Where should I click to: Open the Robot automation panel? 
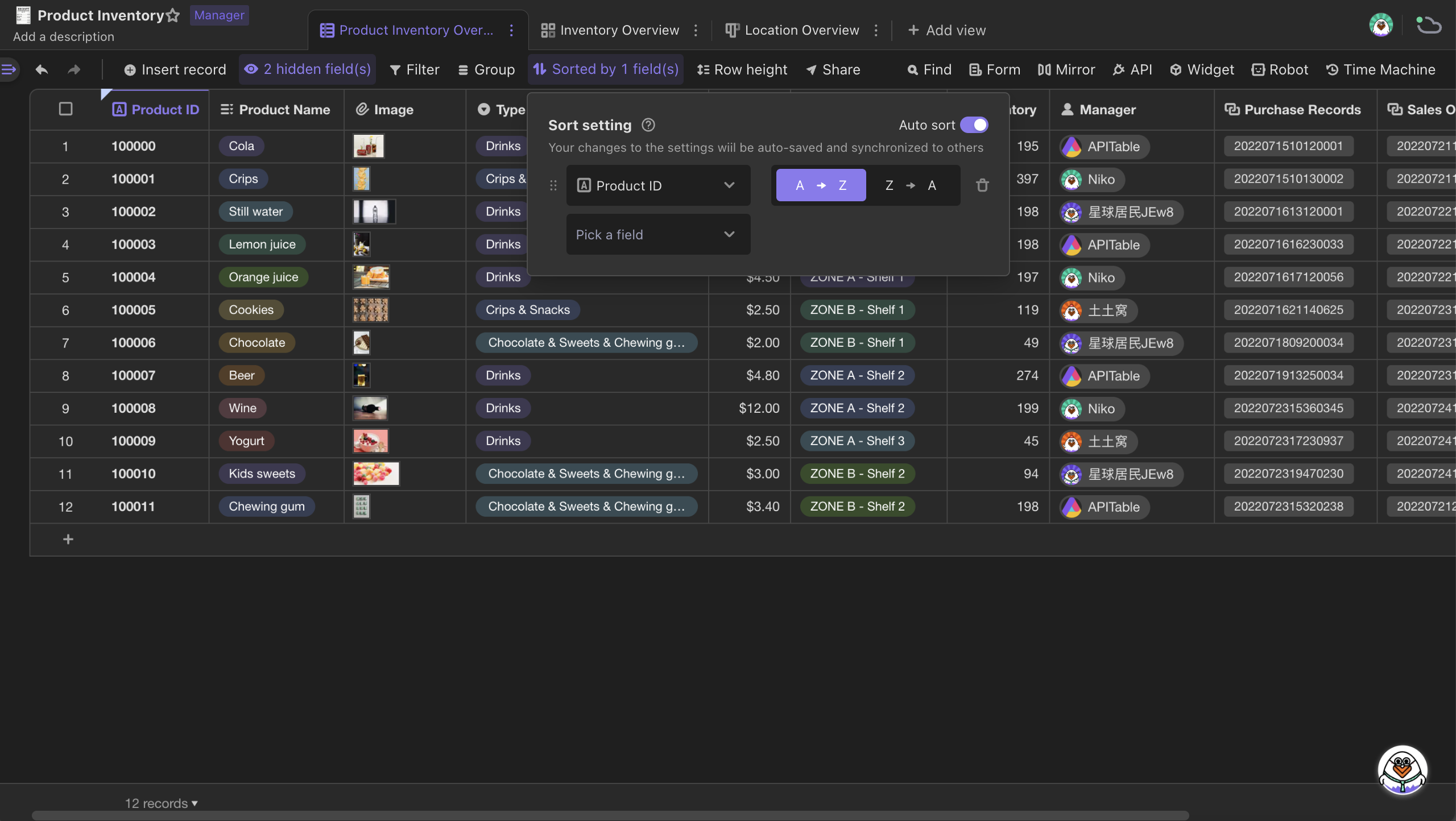coord(1280,69)
